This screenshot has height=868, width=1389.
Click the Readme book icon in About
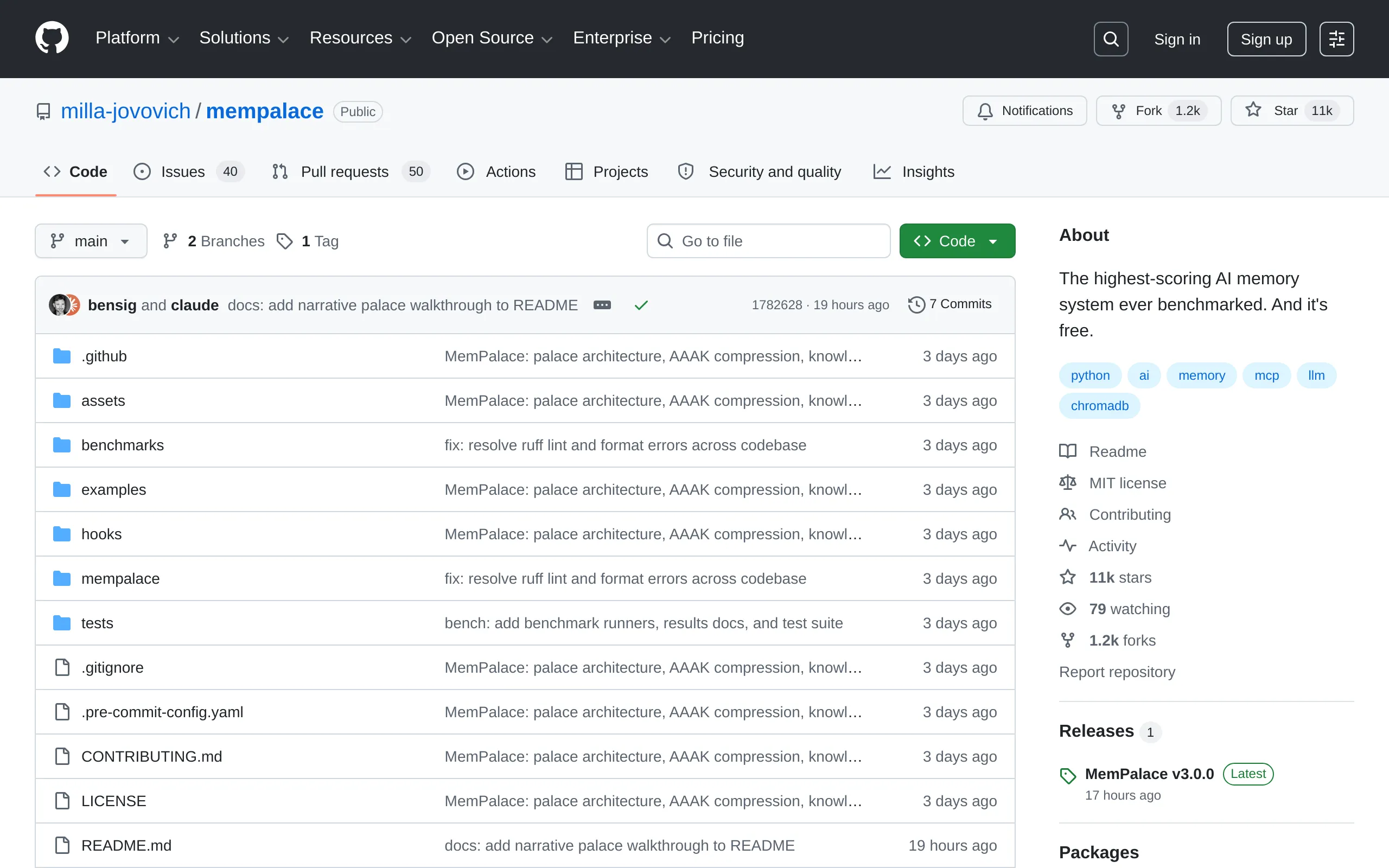(x=1068, y=451)
